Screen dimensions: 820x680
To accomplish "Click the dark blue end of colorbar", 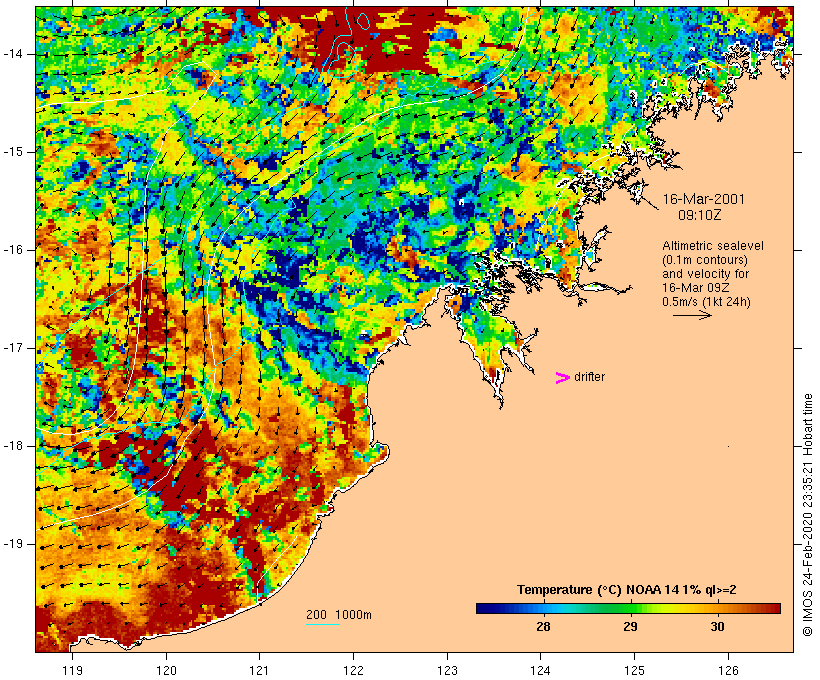I will pyautogui.click(x=484, y=608).
